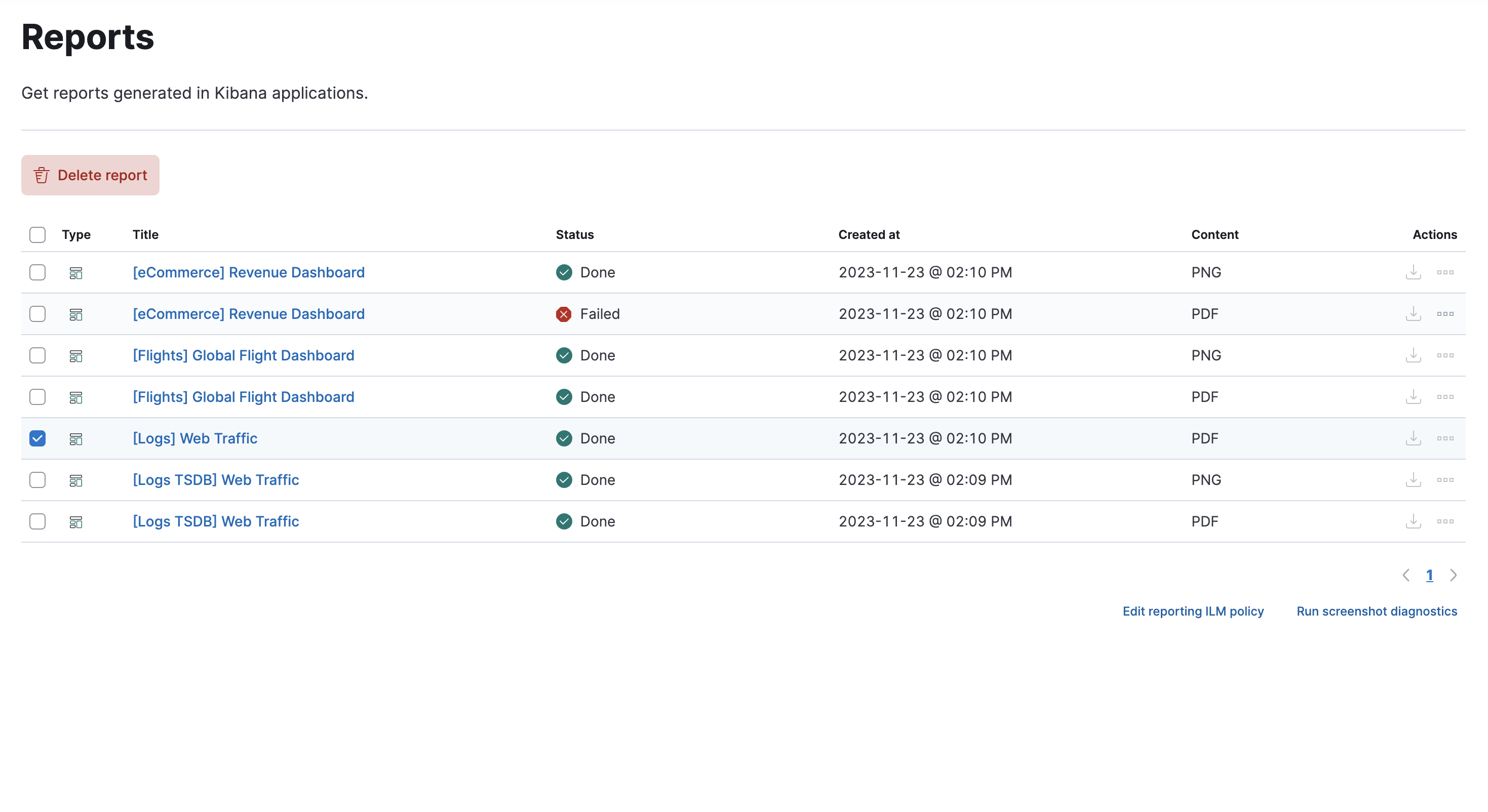Screen dimensions: 1488x812
Task: Open more actions for Logs TSDB PNG row
Action: click(1445, 480)
